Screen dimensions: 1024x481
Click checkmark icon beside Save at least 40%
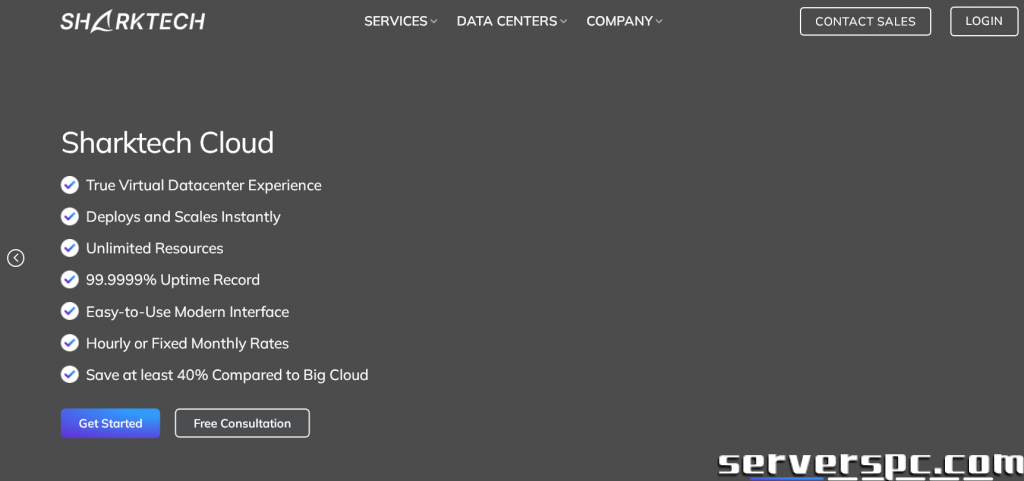click(70, 375)
